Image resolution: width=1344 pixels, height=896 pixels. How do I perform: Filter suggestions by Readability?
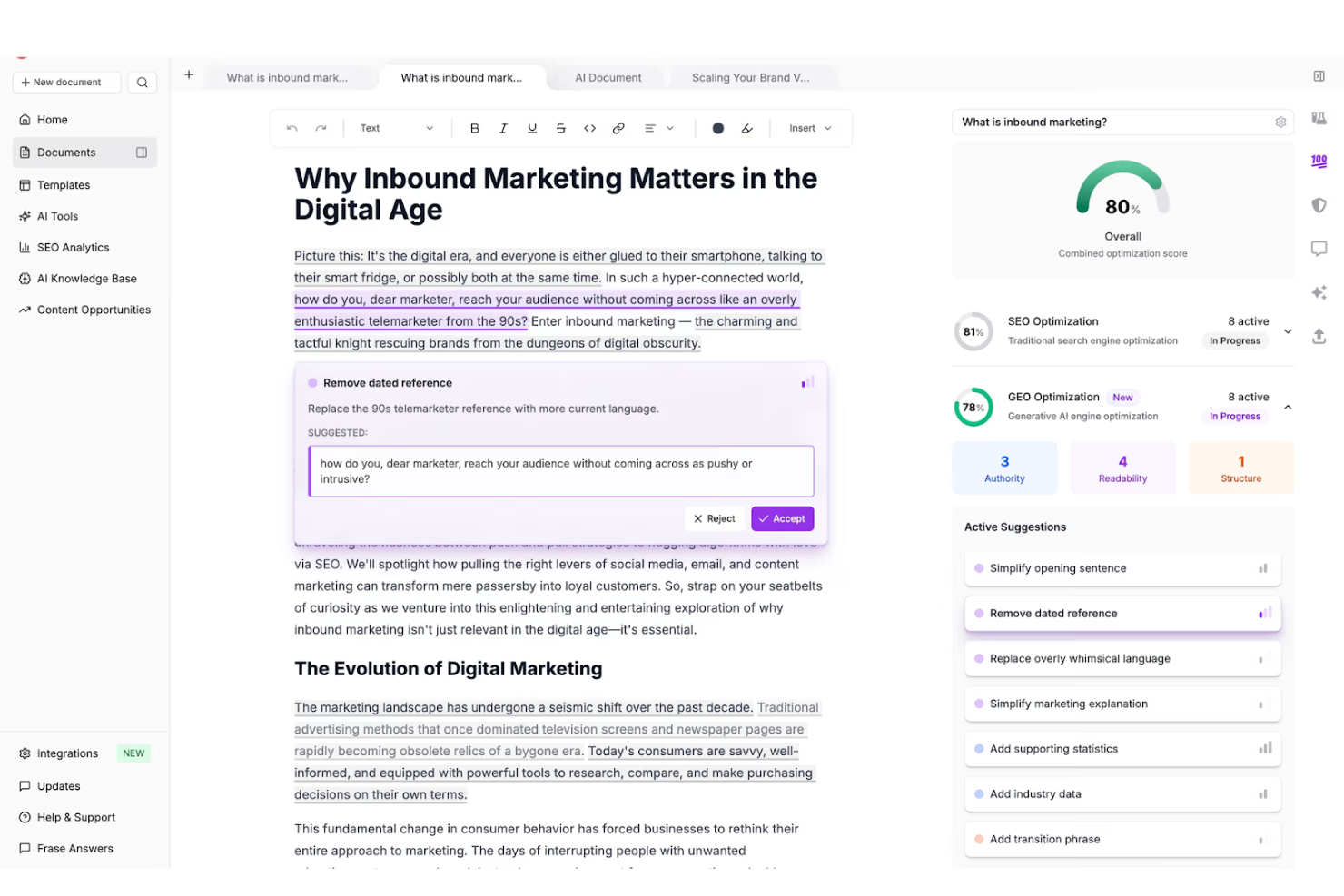1122,468
